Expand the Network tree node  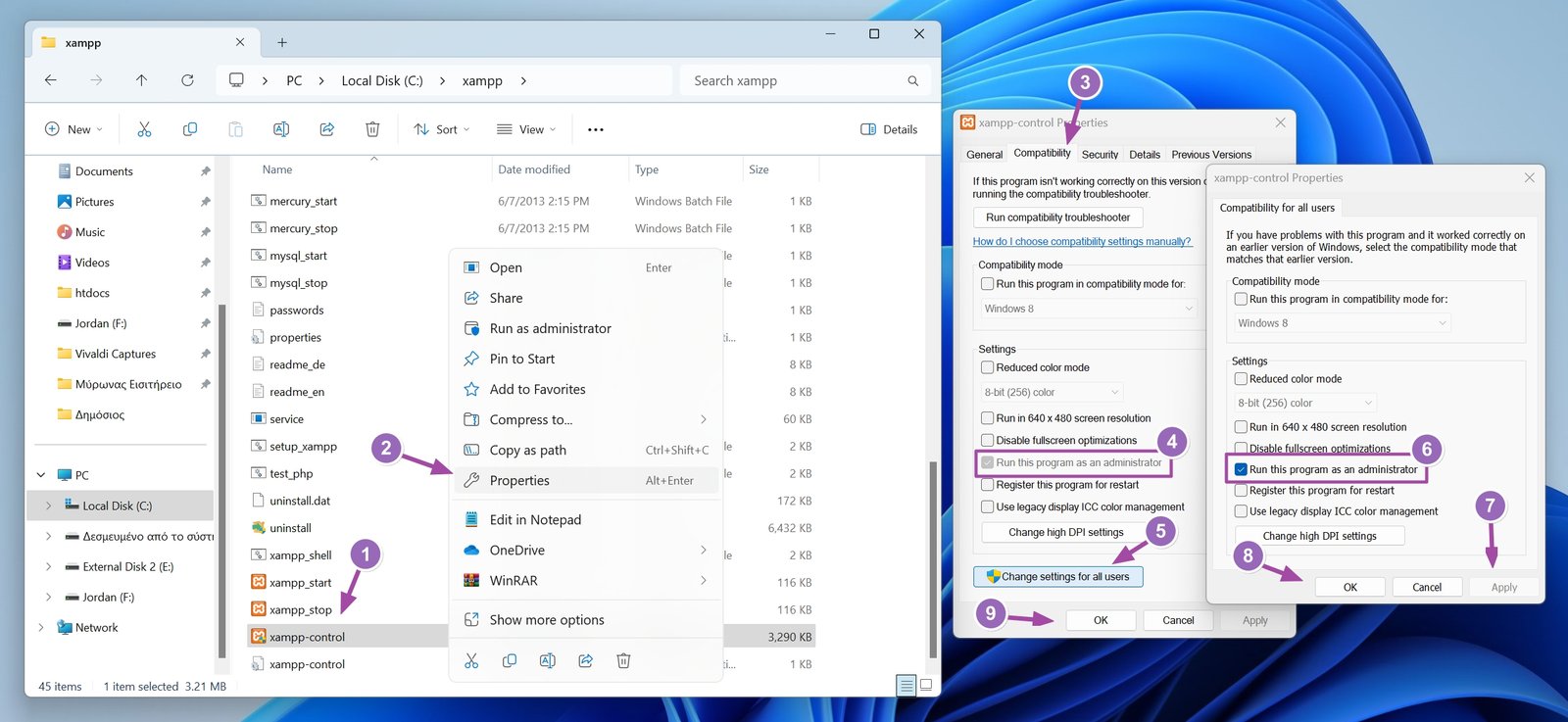pyautogui.click(x=41, y=628)
